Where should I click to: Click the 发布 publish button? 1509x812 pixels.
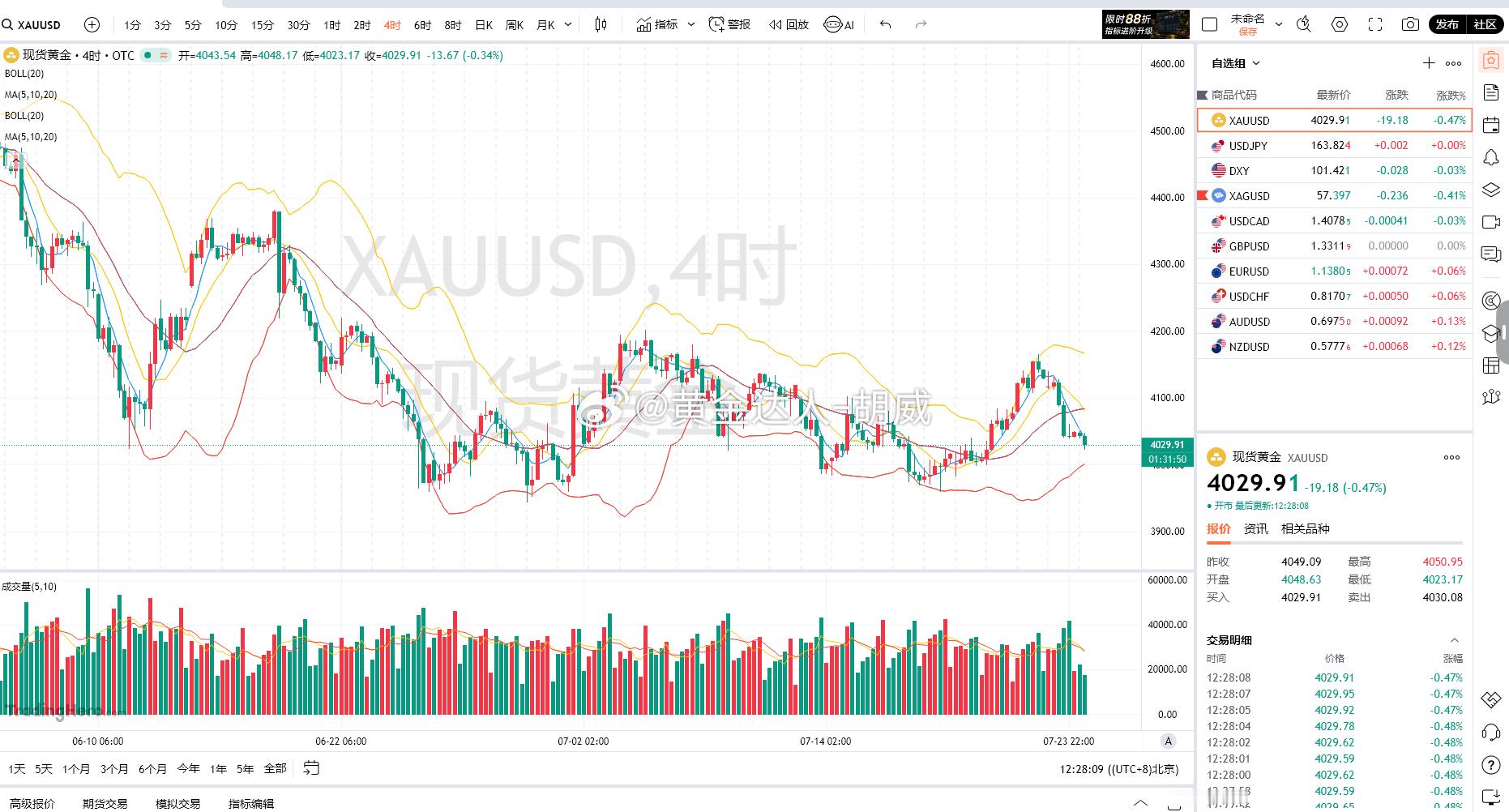click(1447, 24)
